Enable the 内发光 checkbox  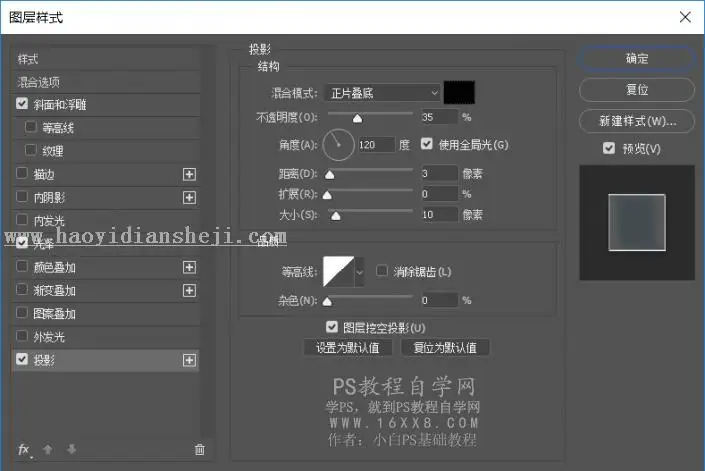click(22, 220)
